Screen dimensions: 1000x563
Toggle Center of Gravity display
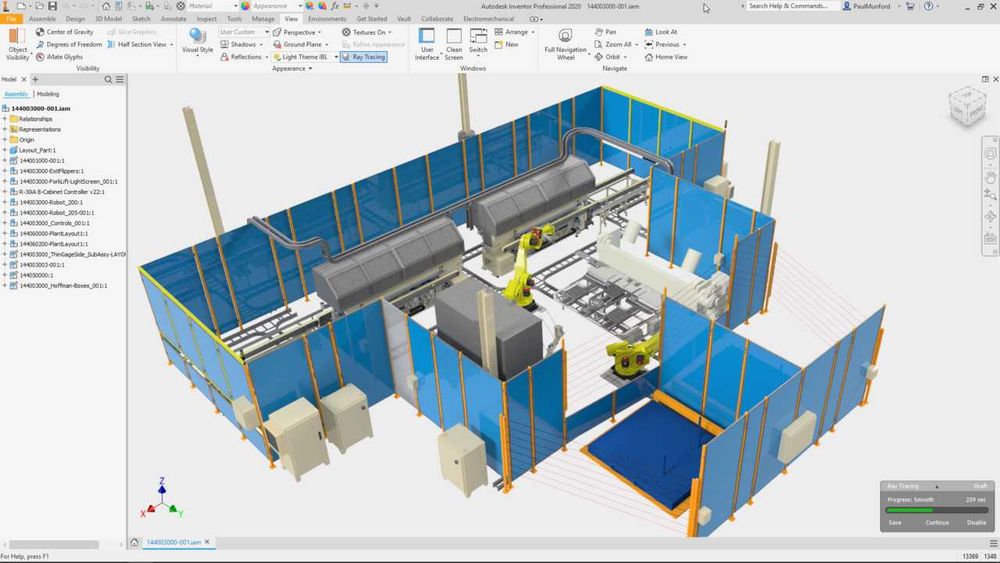64,32
